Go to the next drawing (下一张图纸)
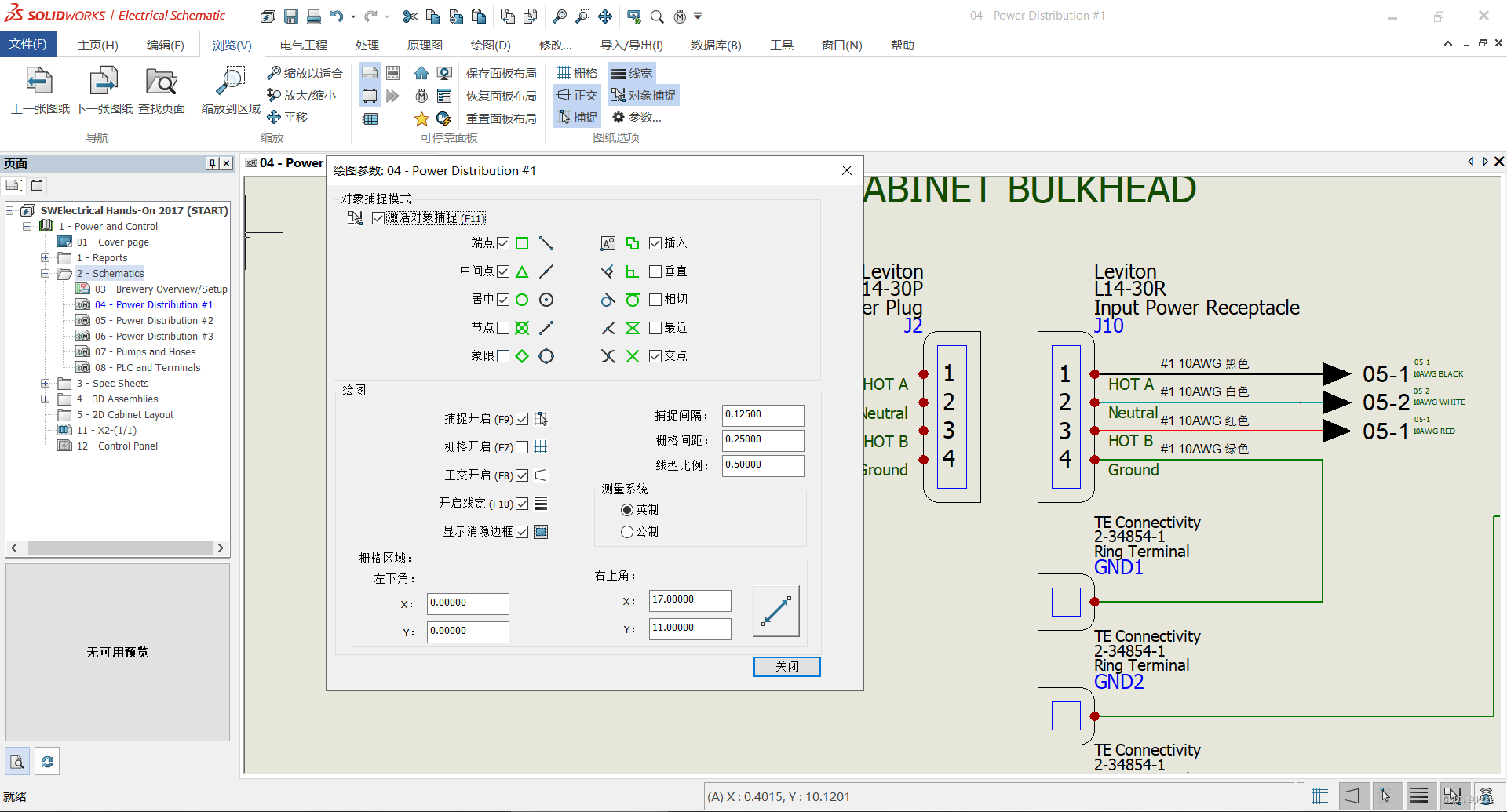The image size is (1507, 812). [x=104, y=91]
